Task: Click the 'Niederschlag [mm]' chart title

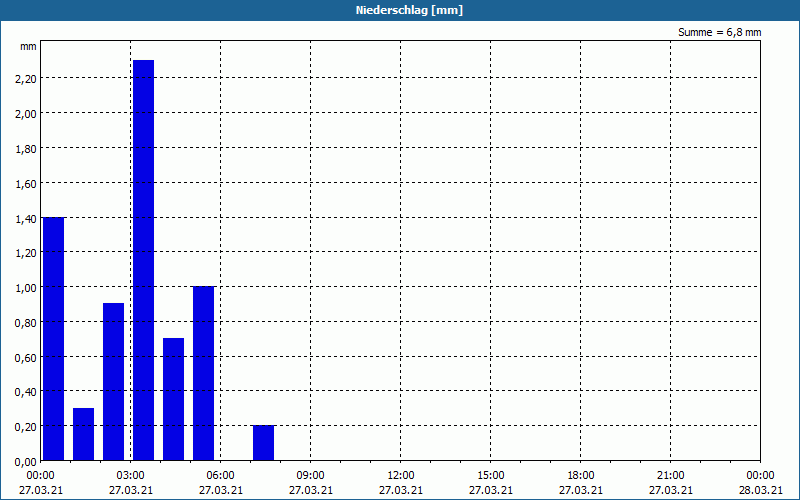Action: coord(409,10)
